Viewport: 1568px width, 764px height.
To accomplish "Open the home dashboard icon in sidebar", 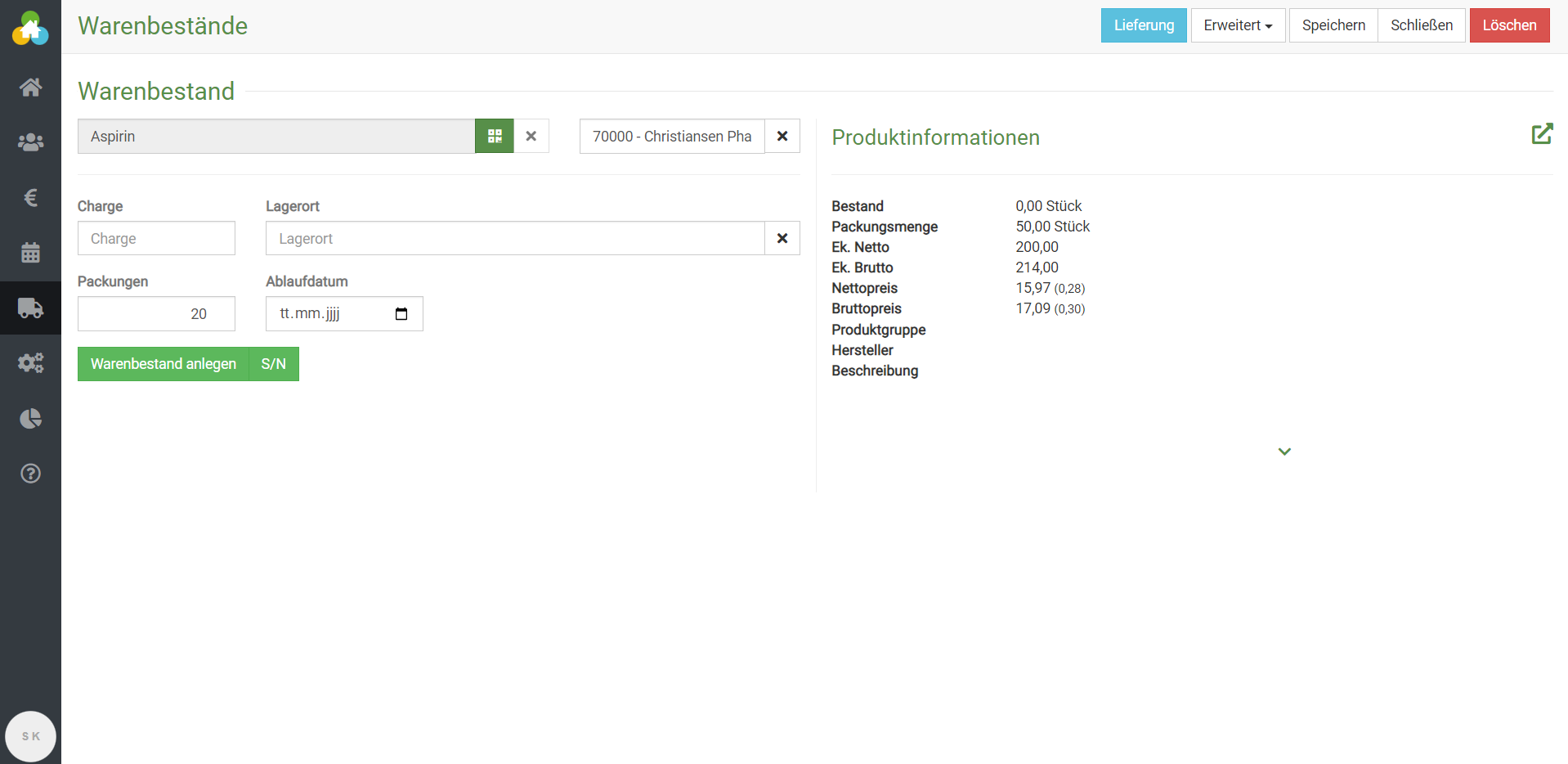I will click(x=30, y=88).
